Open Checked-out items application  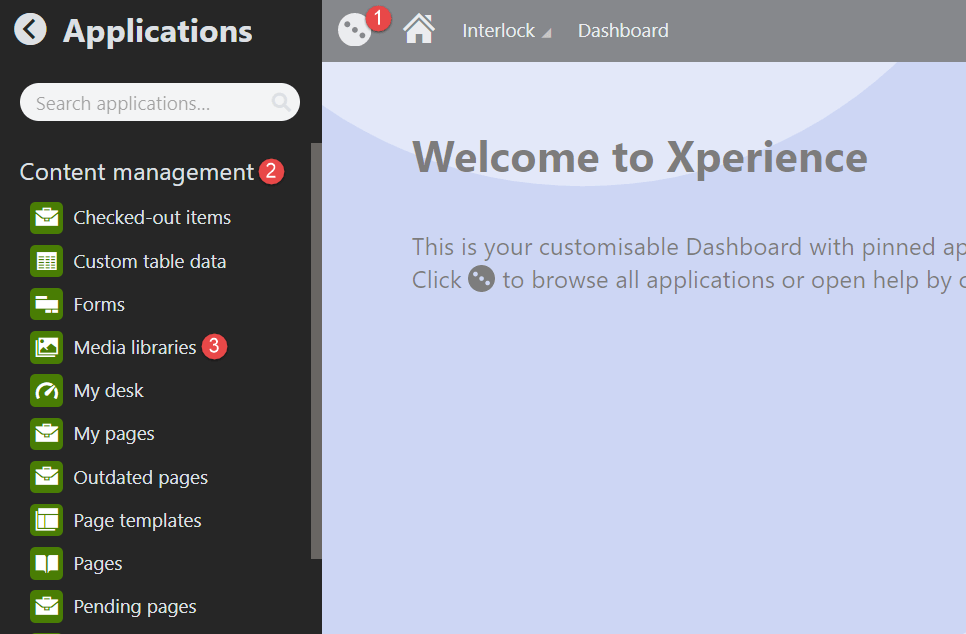[x=152, y=217]
